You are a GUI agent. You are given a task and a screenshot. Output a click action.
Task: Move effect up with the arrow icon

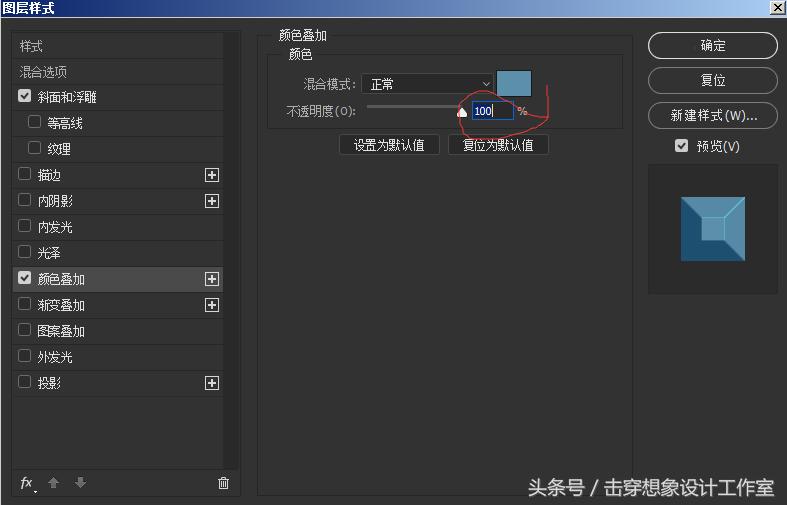point(53,483)
